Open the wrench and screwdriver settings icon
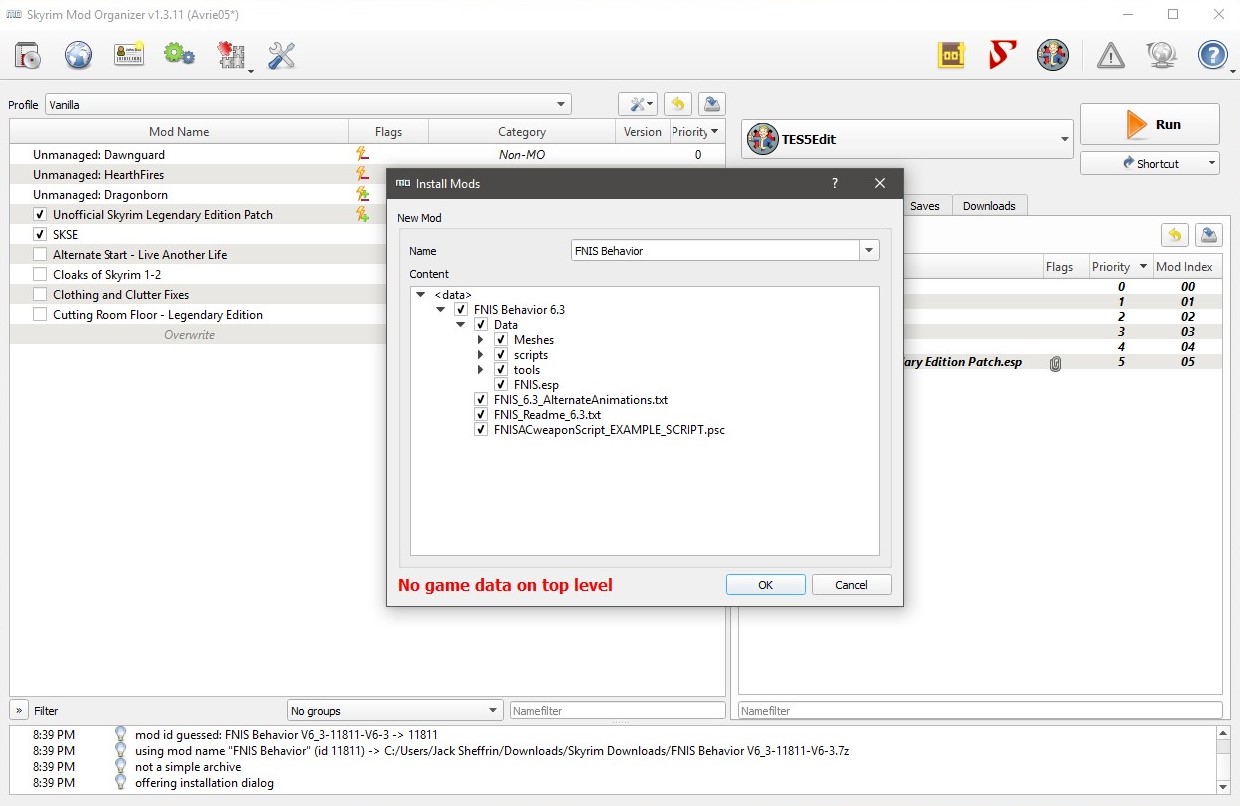The width and height of the screenshot is (1240, 806). tap(282, 56)
